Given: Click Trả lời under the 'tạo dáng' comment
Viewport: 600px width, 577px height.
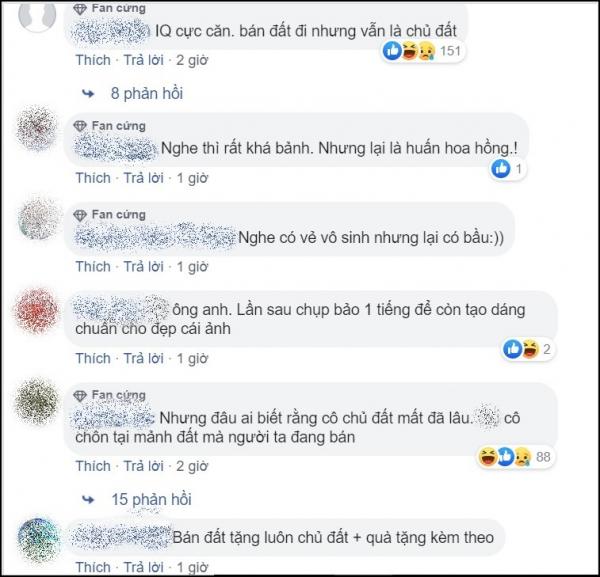Looking at the screenshot, I should 143,359.
